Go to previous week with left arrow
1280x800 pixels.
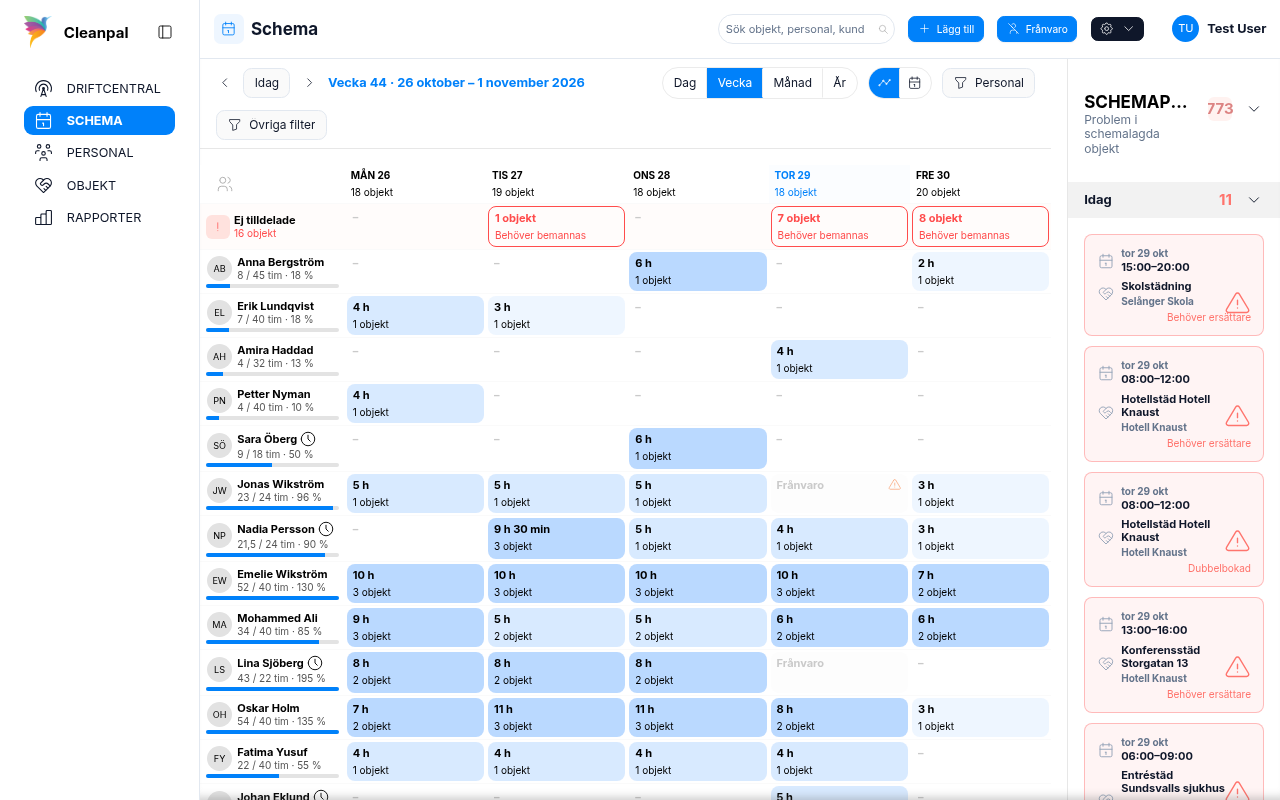(x=225, y=83)
